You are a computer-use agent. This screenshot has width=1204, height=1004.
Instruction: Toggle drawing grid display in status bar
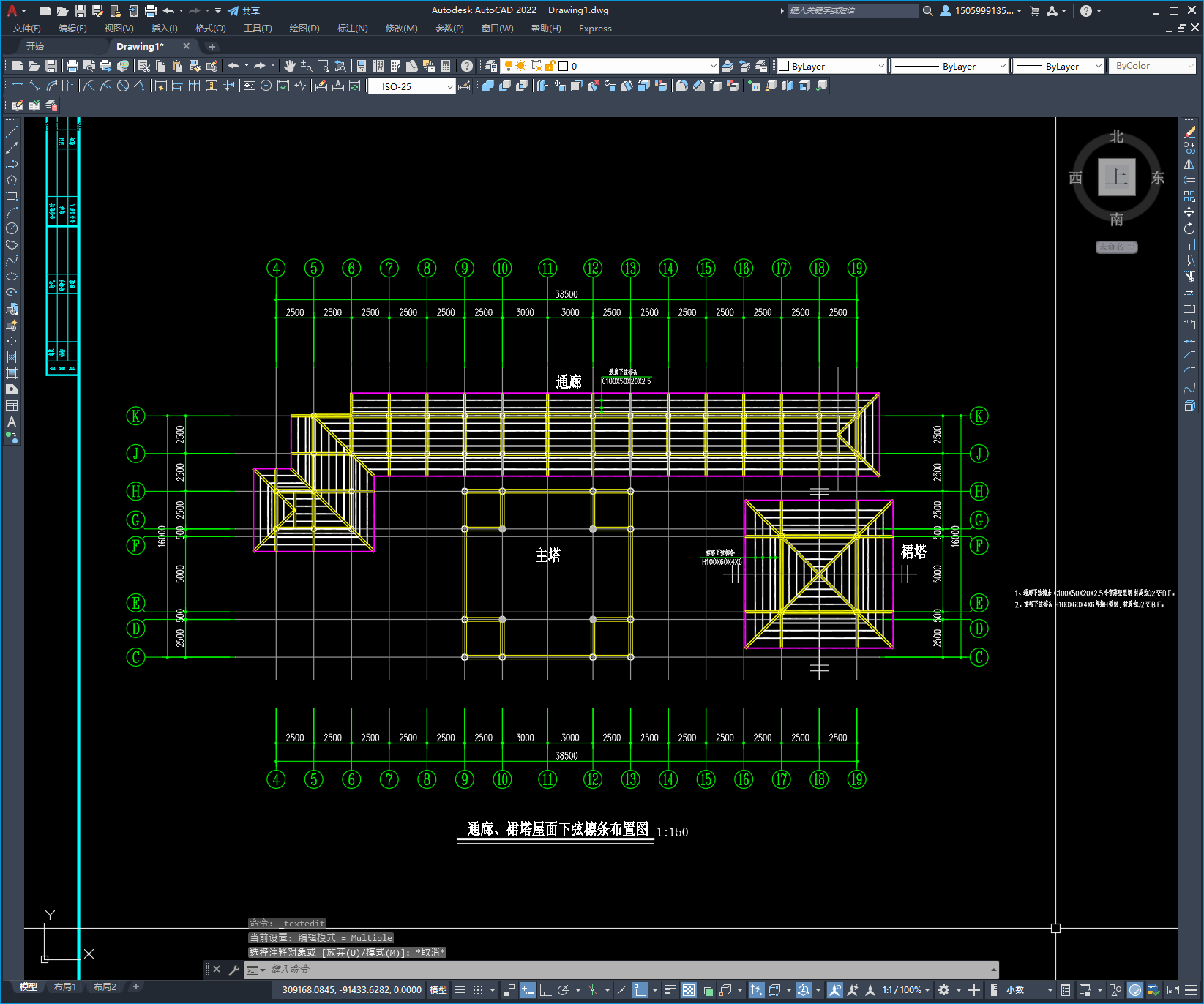(460, 990)
